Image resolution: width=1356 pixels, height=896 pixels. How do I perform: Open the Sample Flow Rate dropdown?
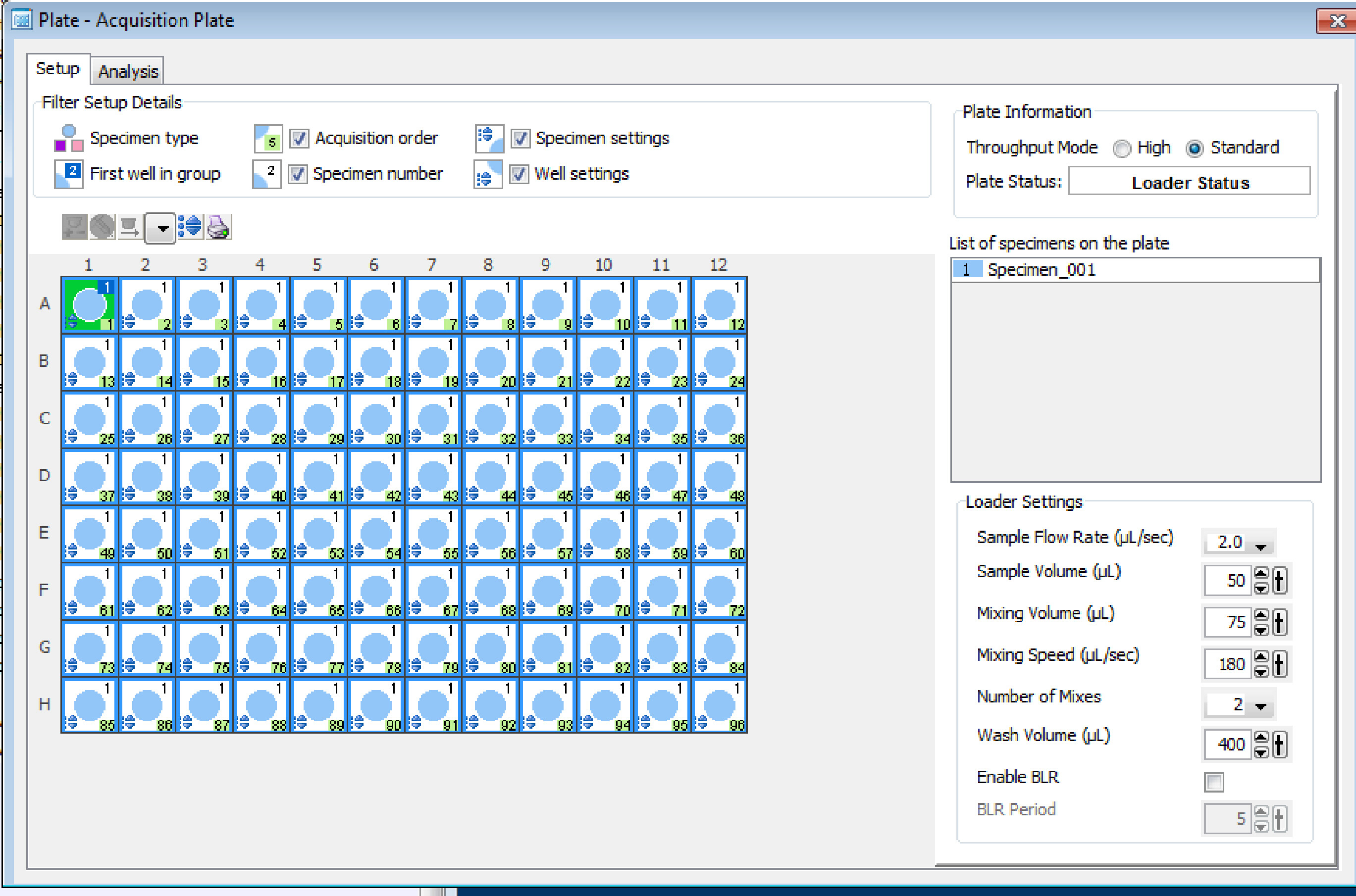coord(1260,547)
